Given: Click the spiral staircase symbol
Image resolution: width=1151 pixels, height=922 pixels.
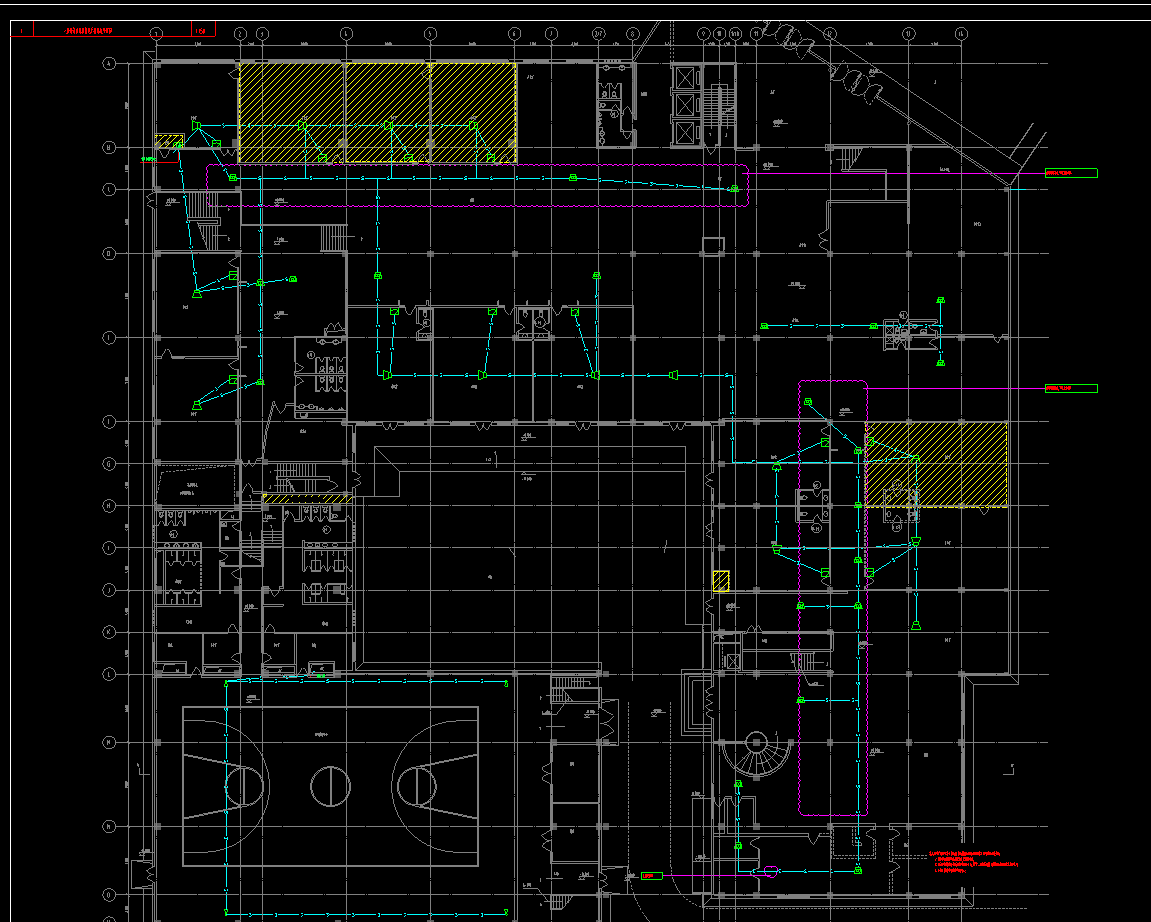Looking at the screenshot, I should pyautogui.click(x=756, y=754).
